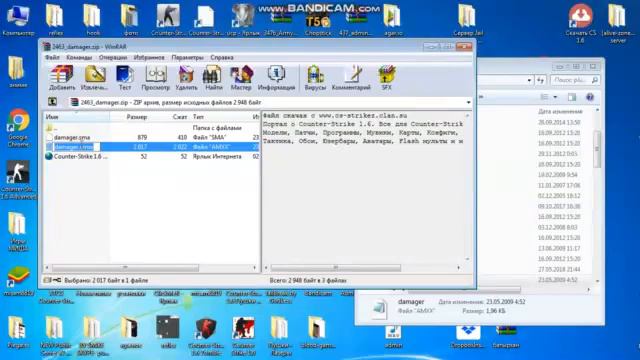This screenshot has height=360, width=640.
Task: Click the SFX toolbar icon
Action: [x=386, y=78]
